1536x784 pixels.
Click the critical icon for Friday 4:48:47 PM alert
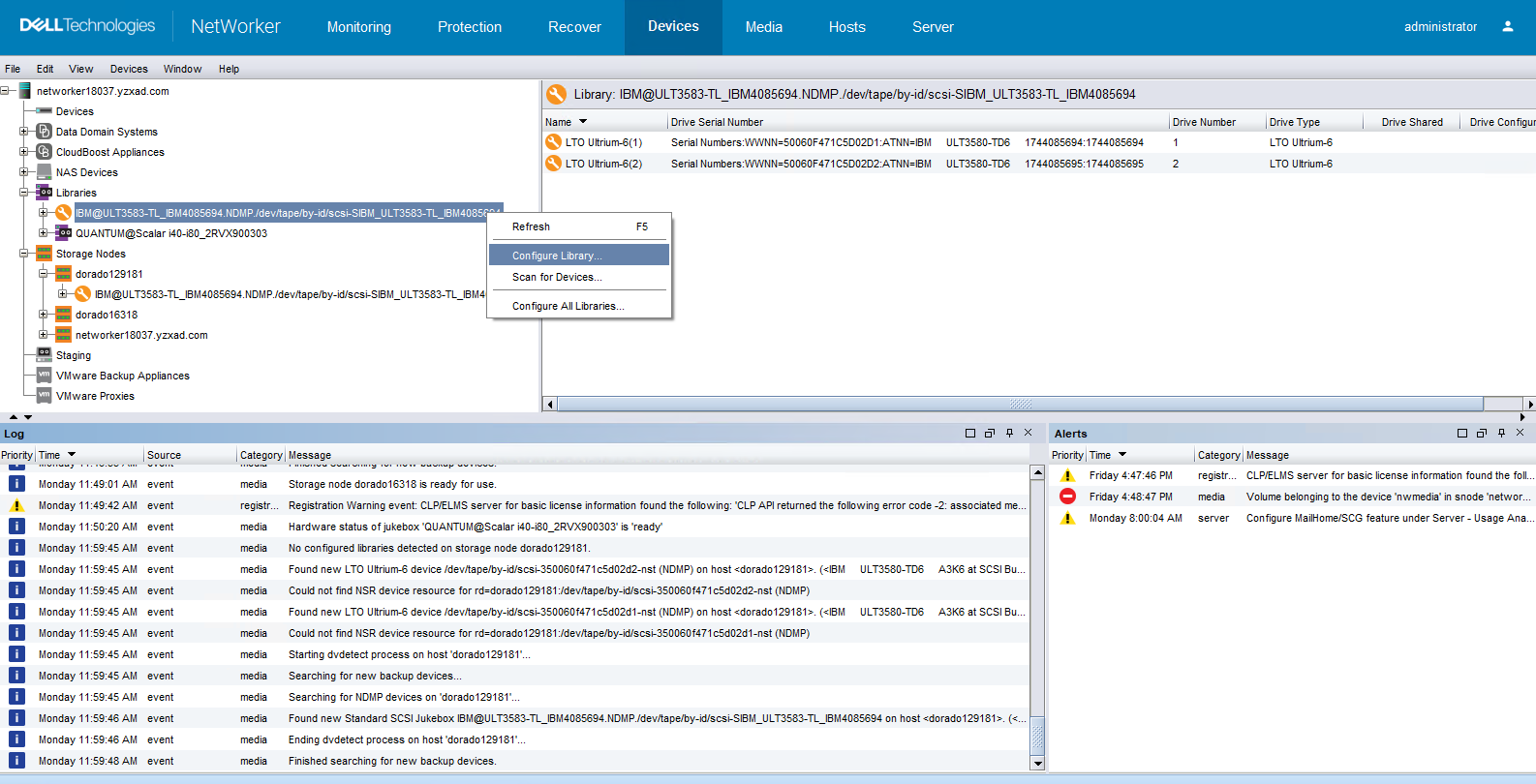click(1067, 497)
